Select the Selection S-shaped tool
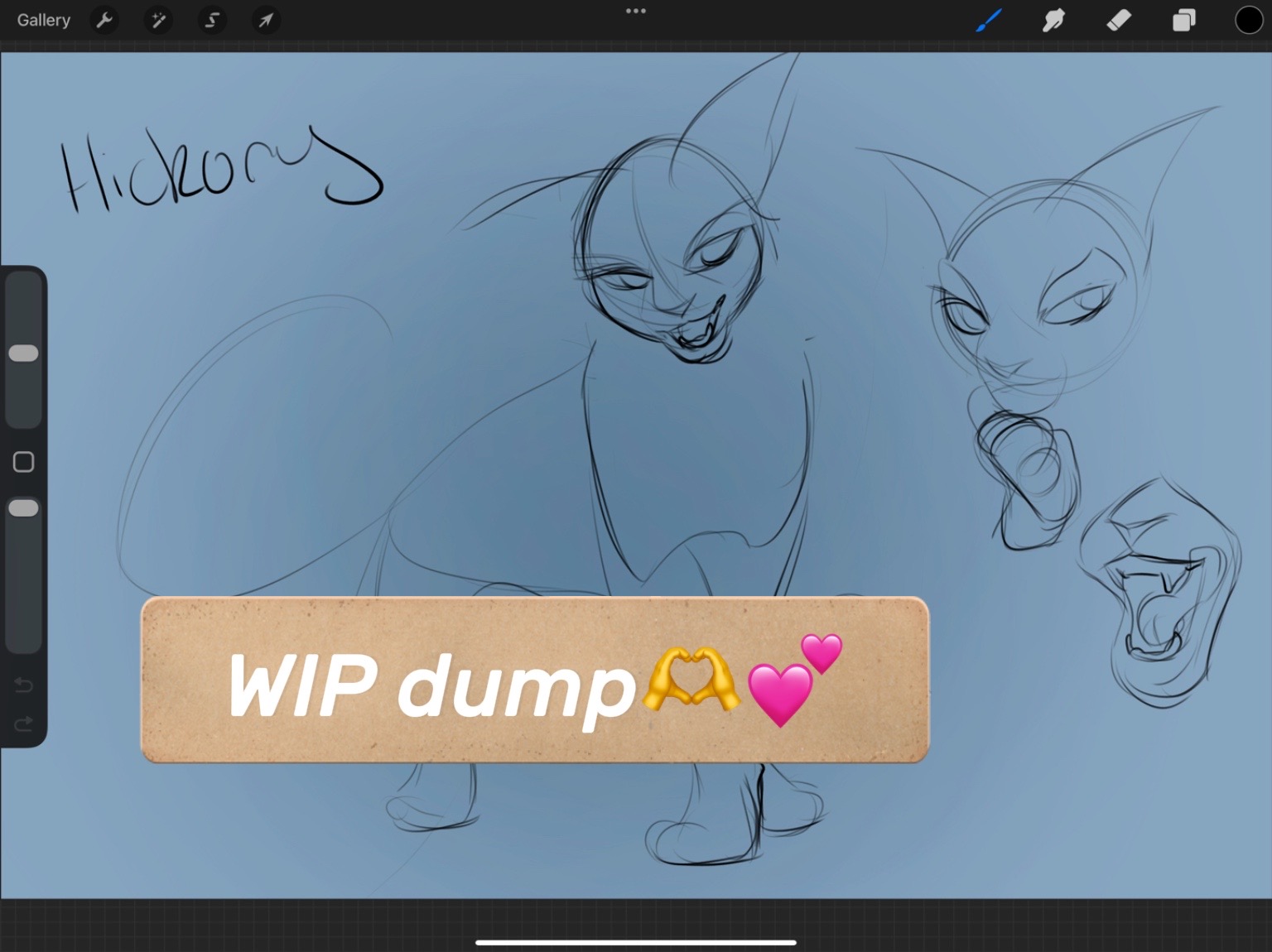 212,20
